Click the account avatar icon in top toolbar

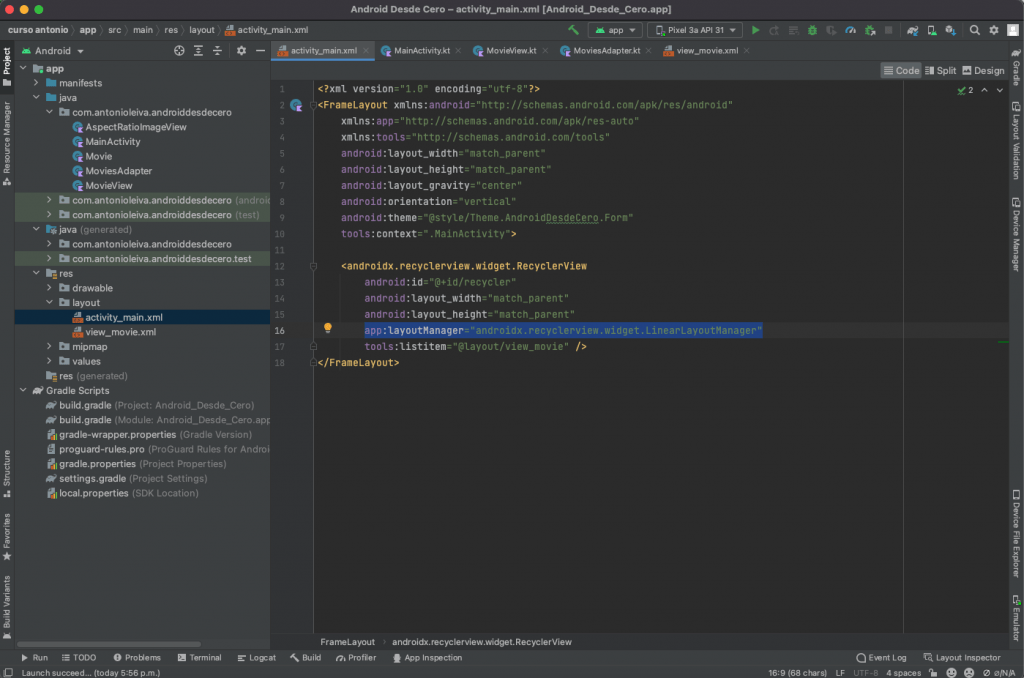tap(1013, 30)
